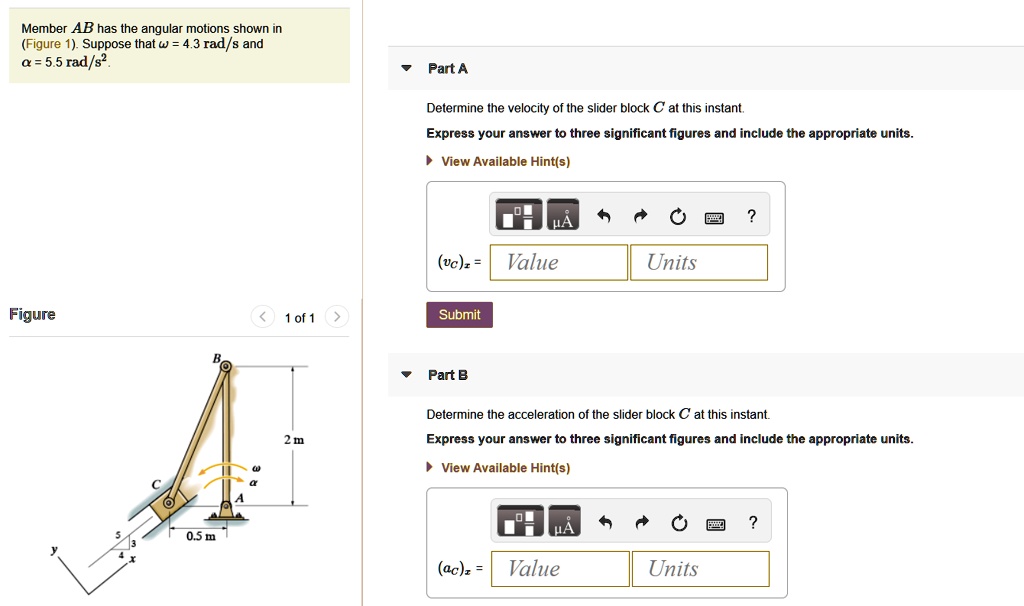This screenshot has height=606, width=1024.
Task: Click the help question mark in Part B toolbar
Action: (751, 521)
